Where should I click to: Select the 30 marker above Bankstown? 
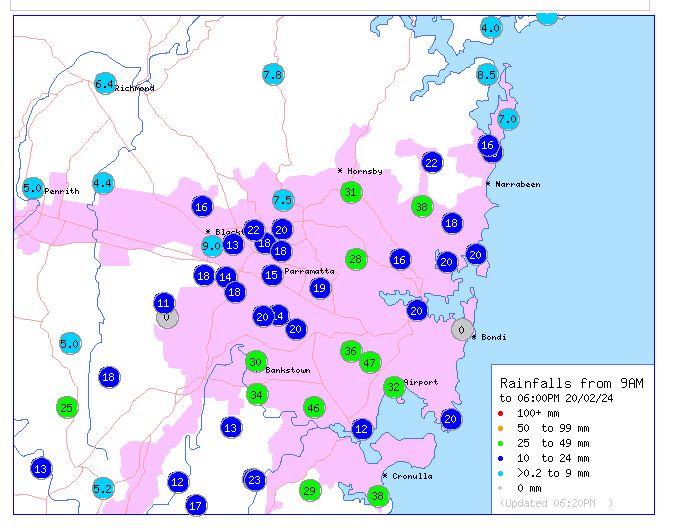[x=256, y=362]
